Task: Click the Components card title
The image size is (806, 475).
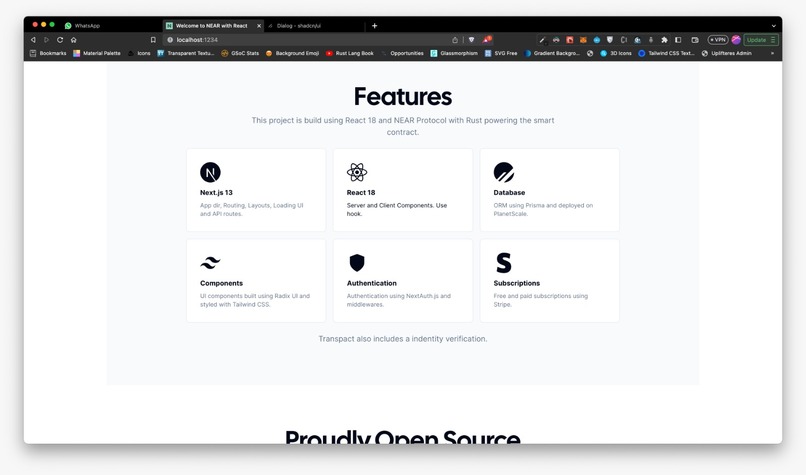Action: [x=222, y=283]
